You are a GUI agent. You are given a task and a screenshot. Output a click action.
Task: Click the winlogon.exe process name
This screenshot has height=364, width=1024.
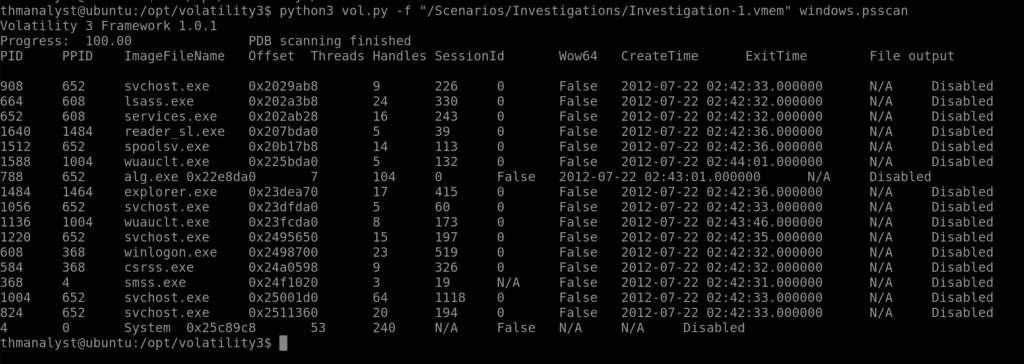click(x=170, y=252)
